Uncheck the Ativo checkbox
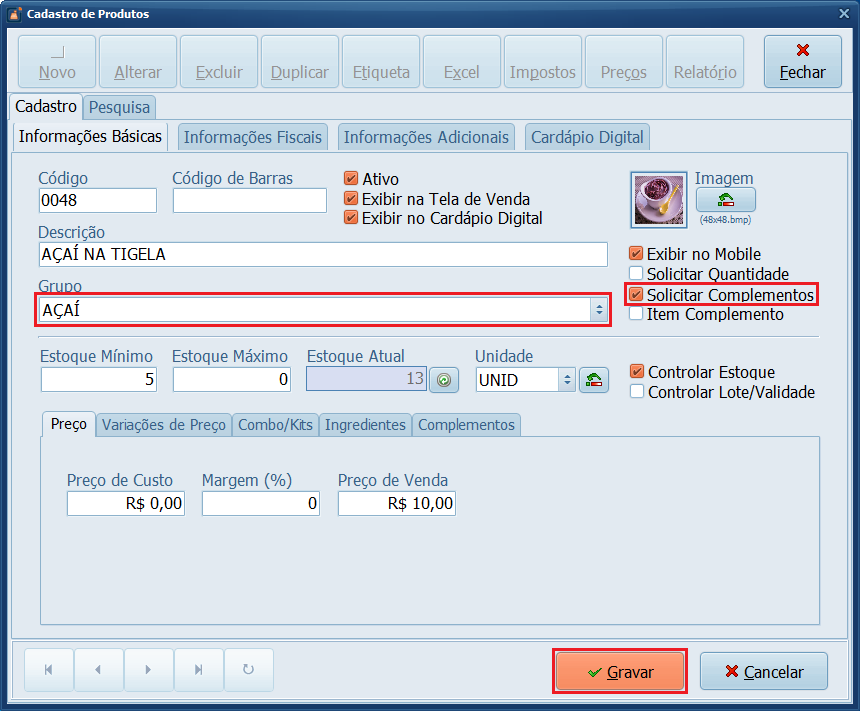This screenshot has height=711, width=860. click(x=352, y=177)
